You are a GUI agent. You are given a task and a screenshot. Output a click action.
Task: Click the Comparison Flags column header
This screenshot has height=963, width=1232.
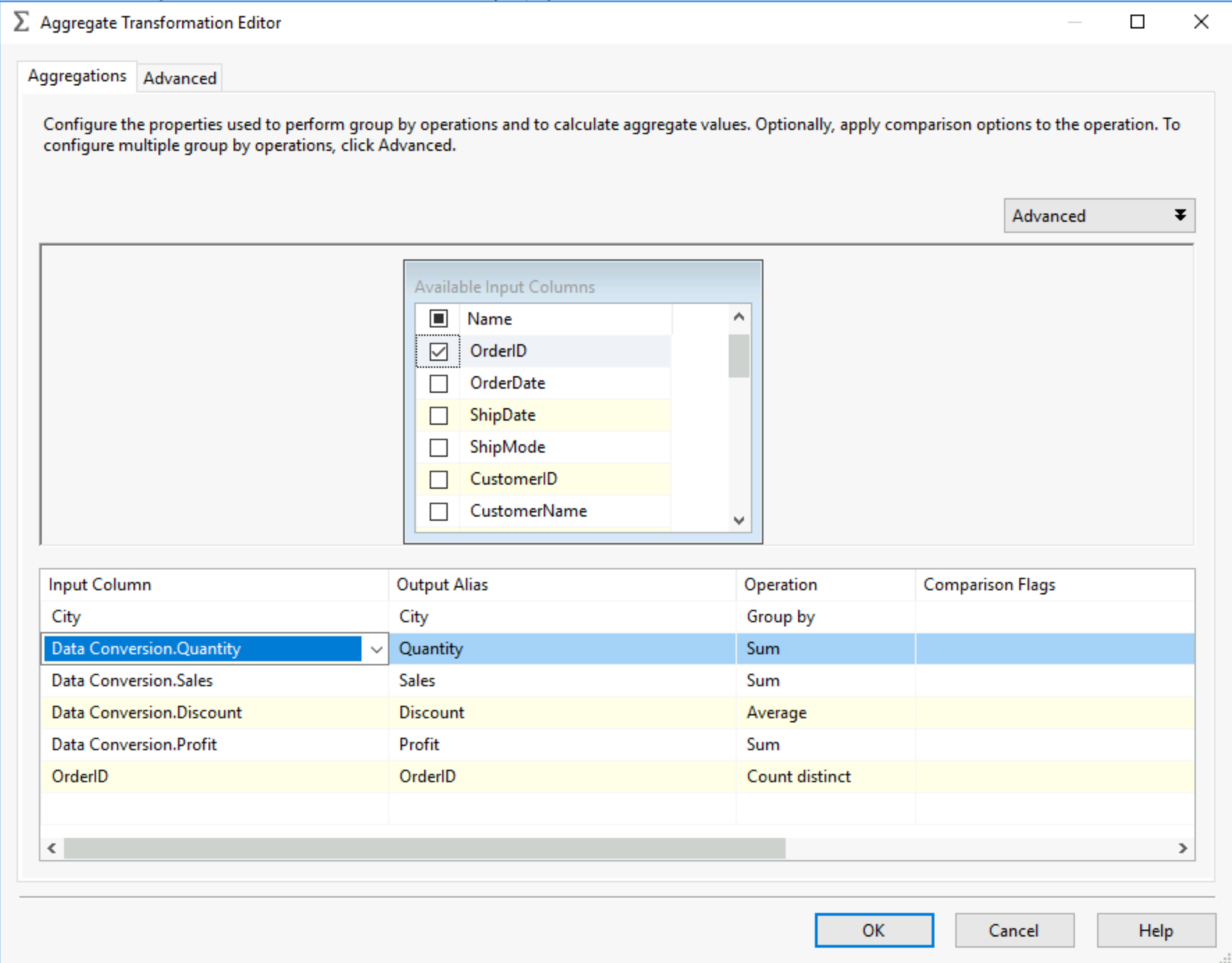(x=1055, y=585)
